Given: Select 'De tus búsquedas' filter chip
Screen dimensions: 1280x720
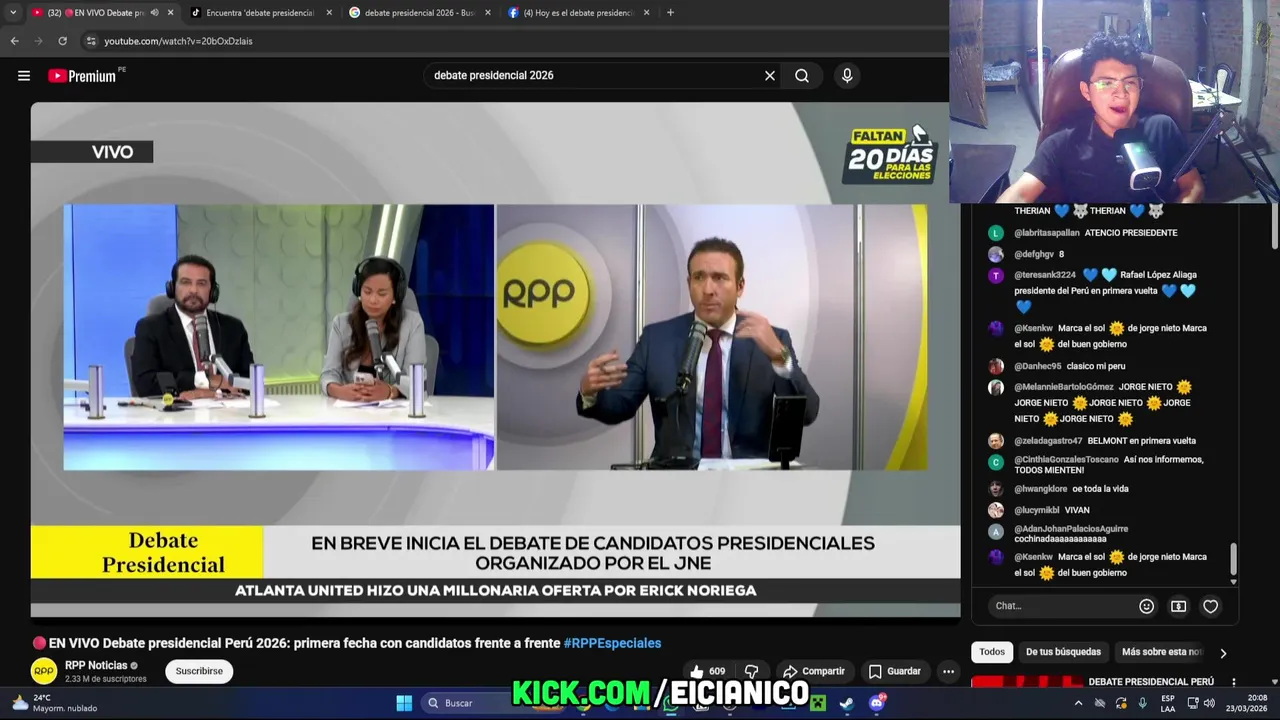Looking at the screenshot, I should pos(1063,652).
